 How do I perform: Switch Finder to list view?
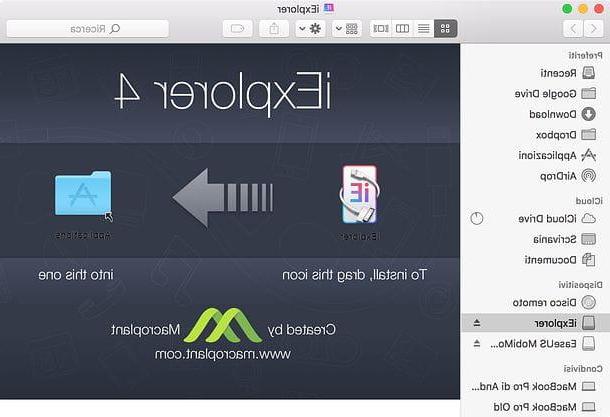pos(424,28)
